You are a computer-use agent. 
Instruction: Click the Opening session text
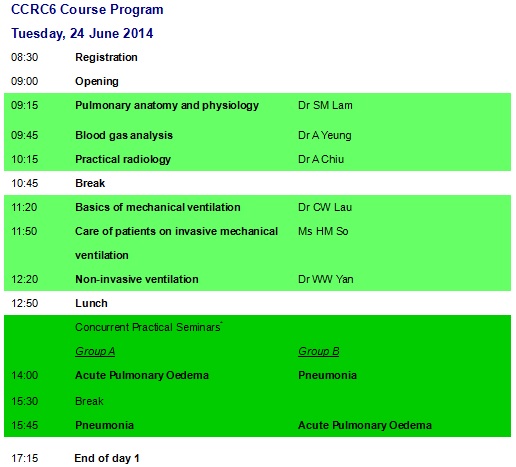tap(97, 81)
